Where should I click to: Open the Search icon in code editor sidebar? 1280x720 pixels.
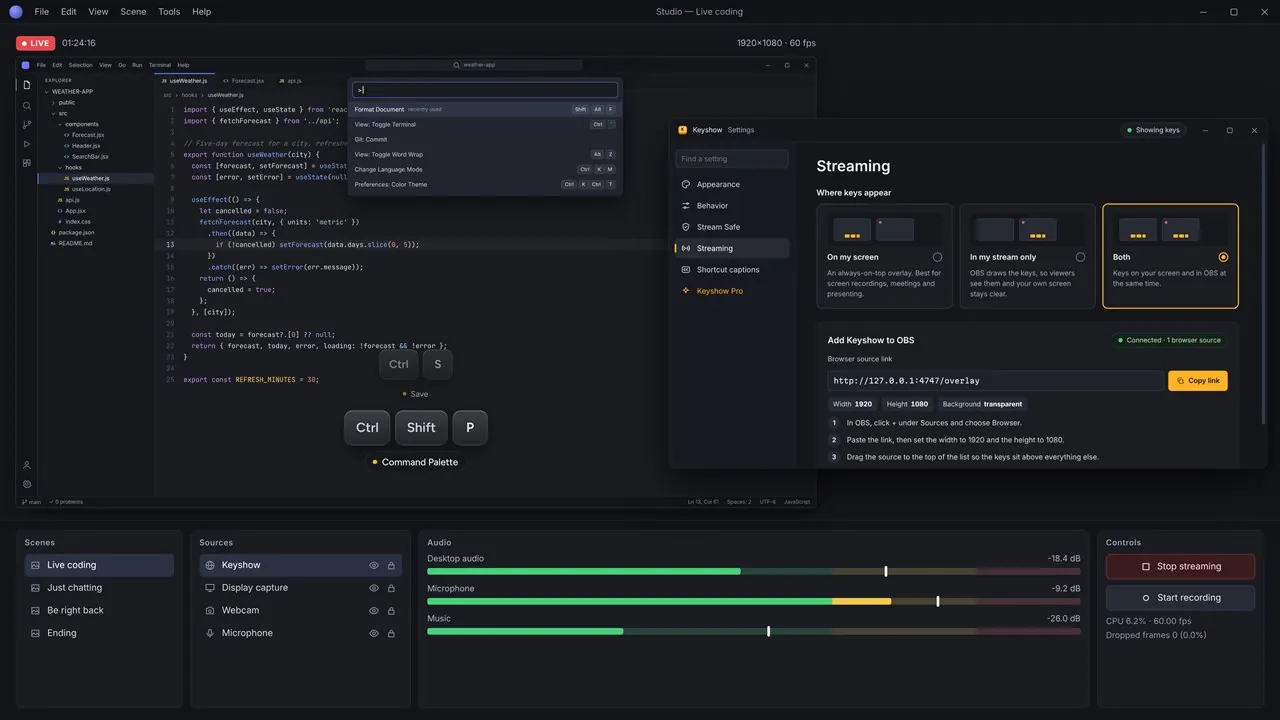(27, 105)
